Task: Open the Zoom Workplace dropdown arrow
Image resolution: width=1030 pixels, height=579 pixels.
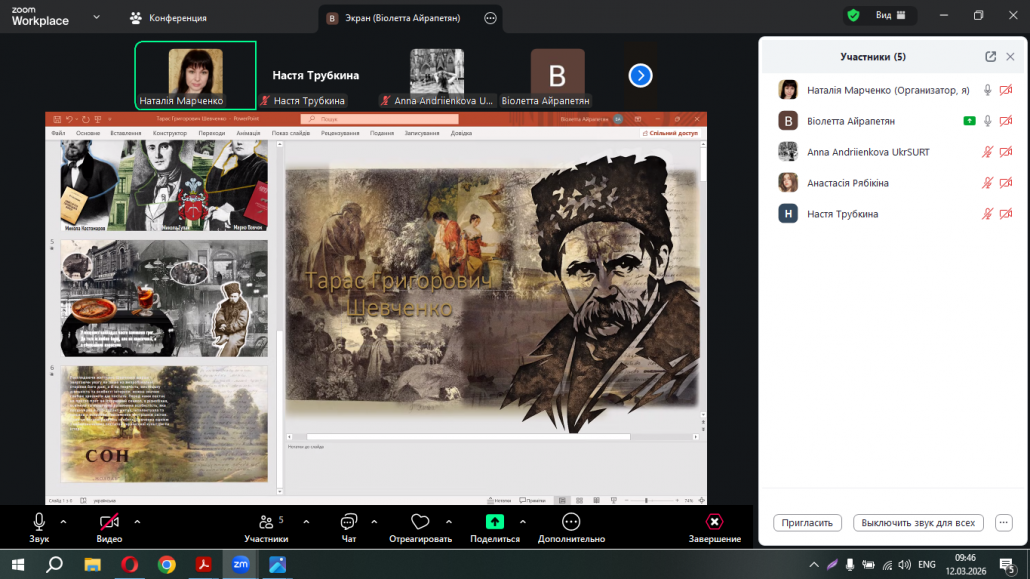Action: pyautogui.click(x=96, y=17)
